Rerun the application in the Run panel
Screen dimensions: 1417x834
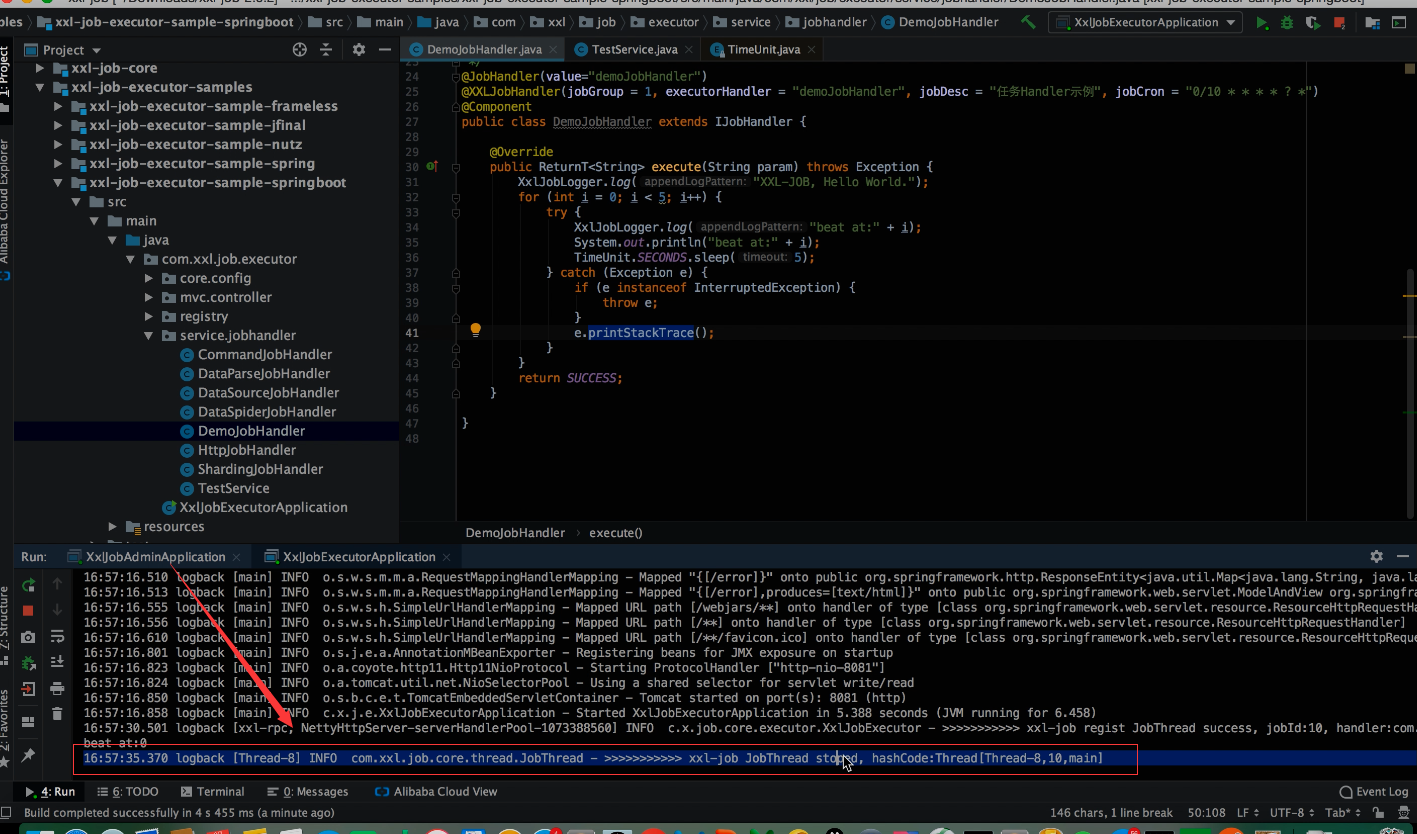click(28, 584)
